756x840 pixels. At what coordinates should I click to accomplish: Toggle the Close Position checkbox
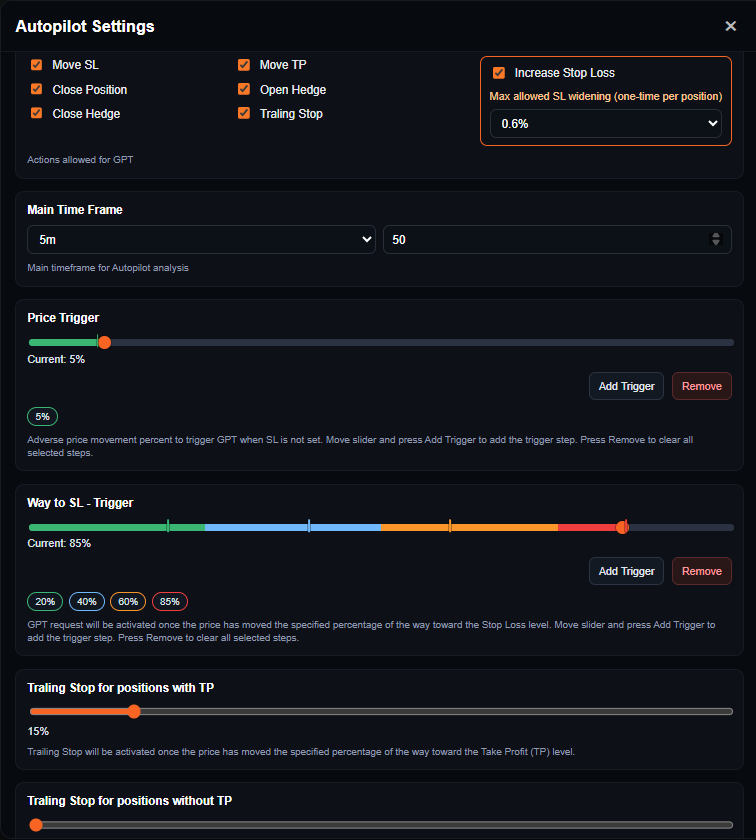tap(36, 89)
